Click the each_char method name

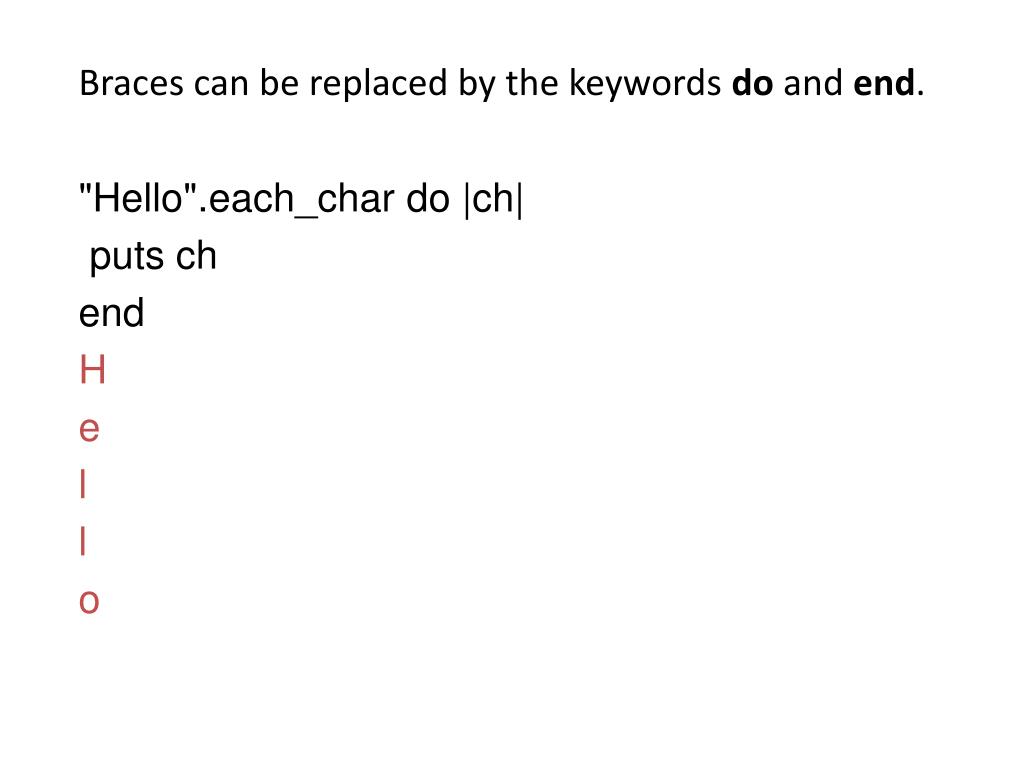pyautogui.click(x=302, y=199)
